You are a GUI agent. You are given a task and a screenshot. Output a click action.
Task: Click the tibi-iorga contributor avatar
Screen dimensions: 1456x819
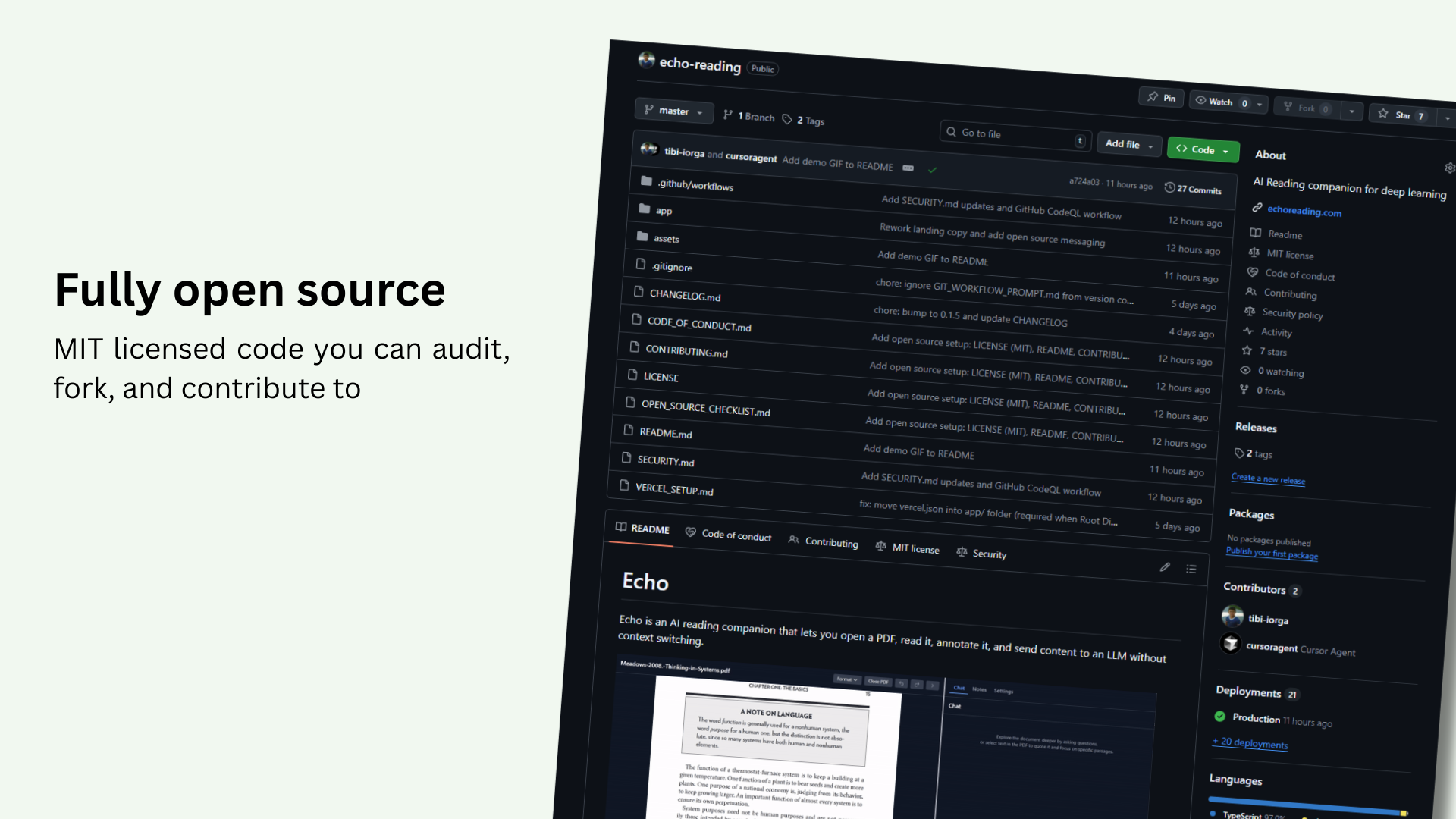[1232, 615]
